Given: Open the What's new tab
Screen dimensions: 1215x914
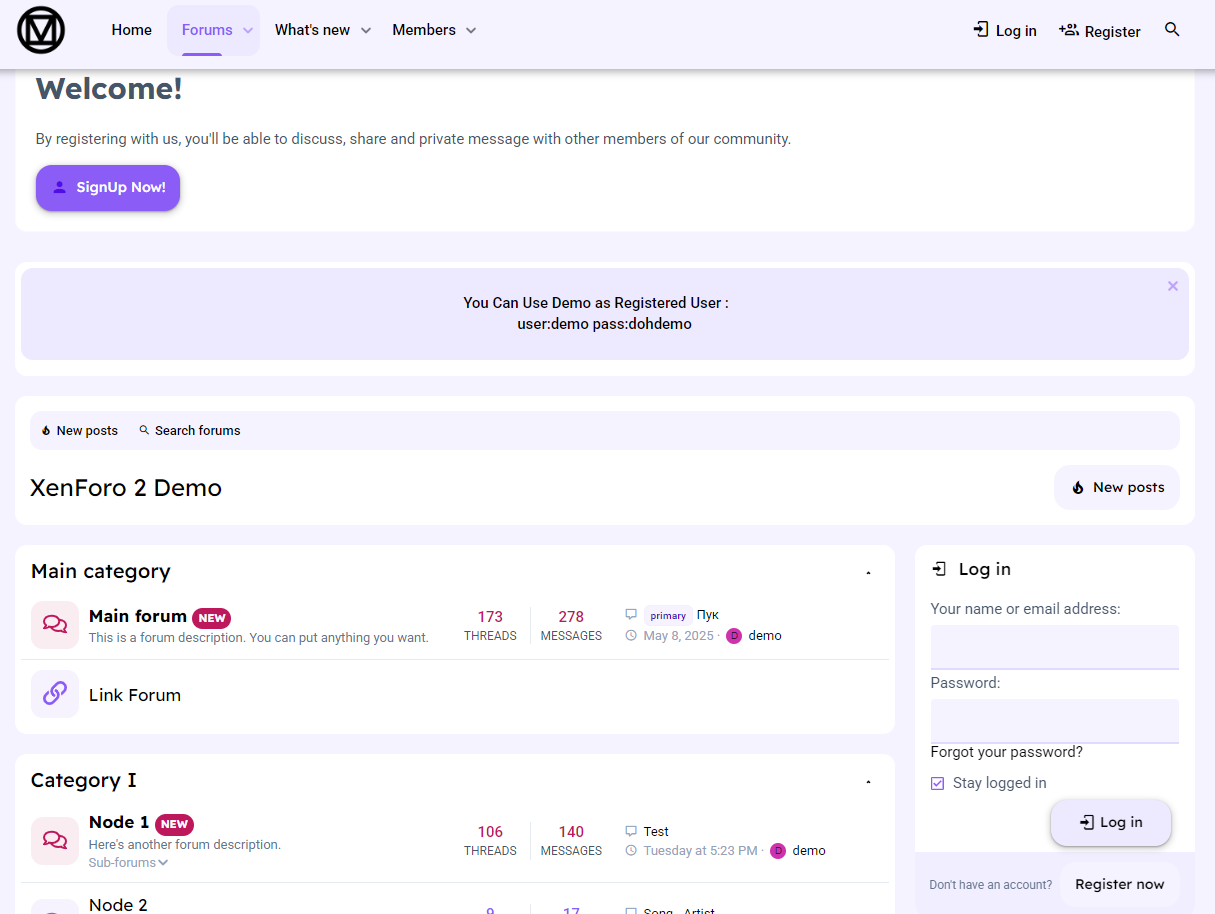Looking at the screenshot, I should pos(312,30).
